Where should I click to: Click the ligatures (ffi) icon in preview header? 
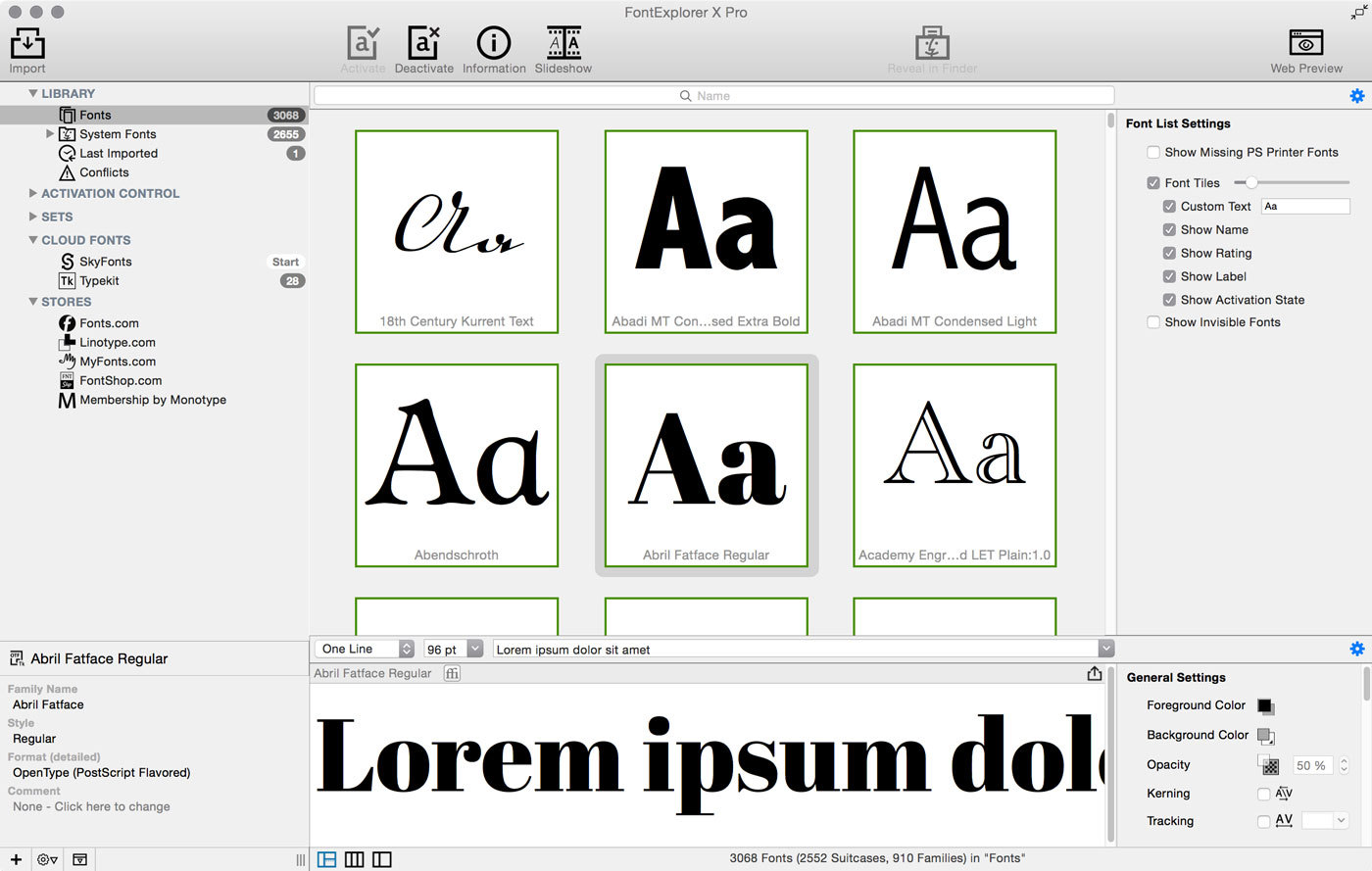[x=452, y=673]
